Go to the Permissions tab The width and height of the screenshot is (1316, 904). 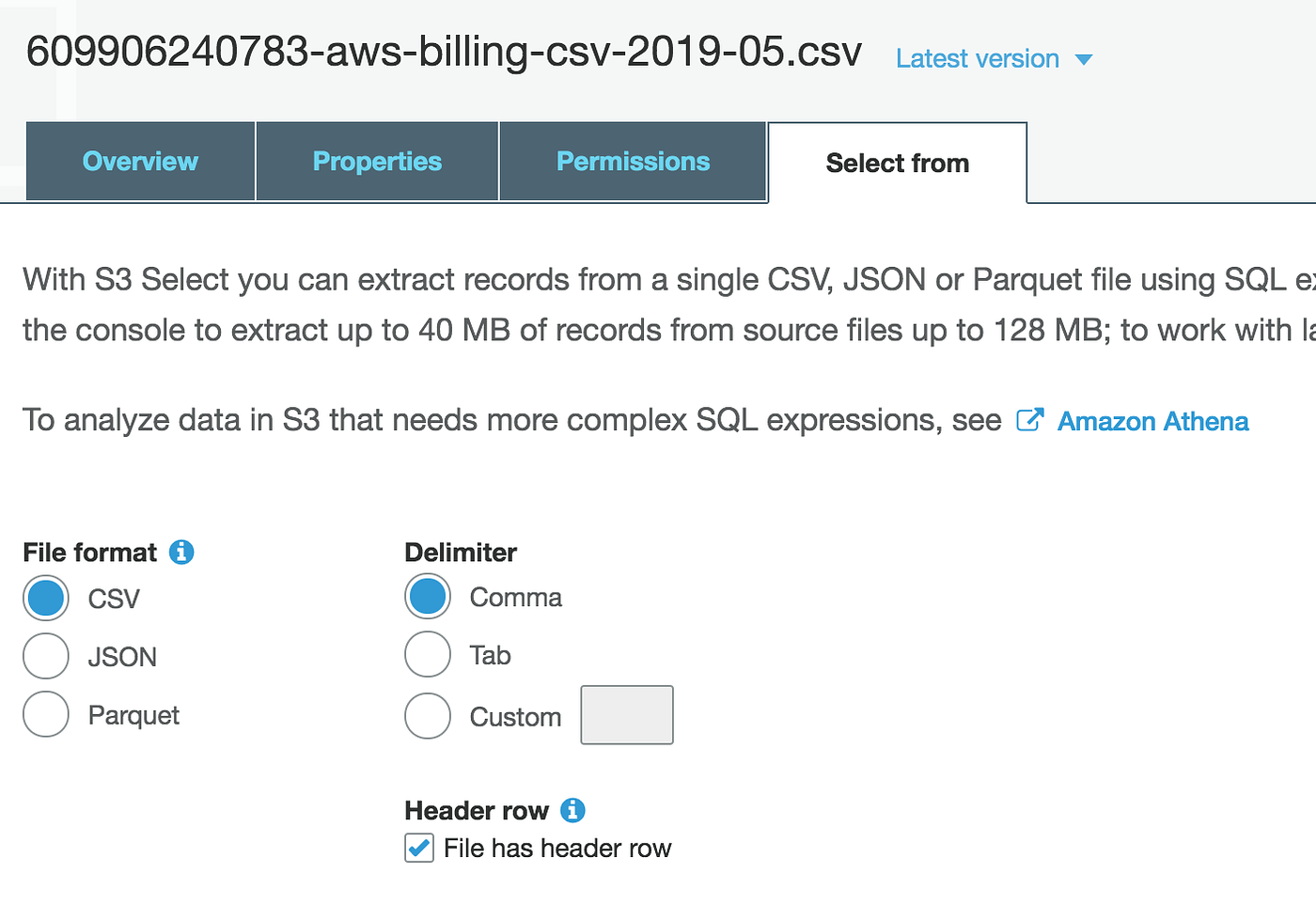point(633,161)
